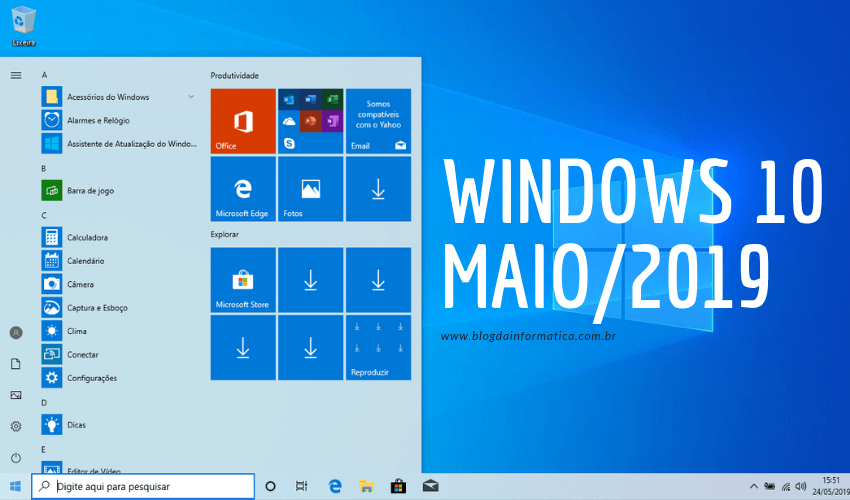Expand the Start menu hamburger button
Image resolution: width=850 pixels, height=500 pixels.
pyautogui.click(x=16, y=75)
